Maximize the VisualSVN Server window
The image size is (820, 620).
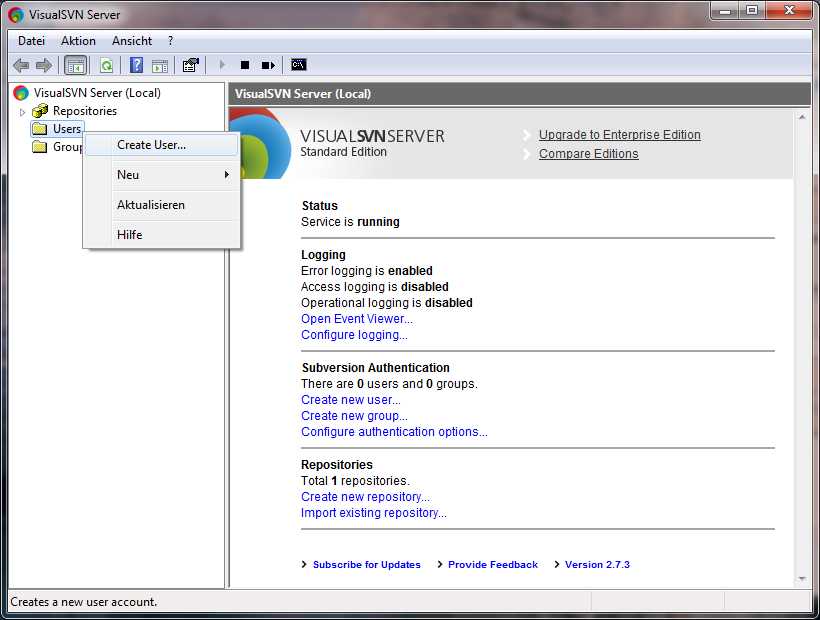tap(752, 12)
